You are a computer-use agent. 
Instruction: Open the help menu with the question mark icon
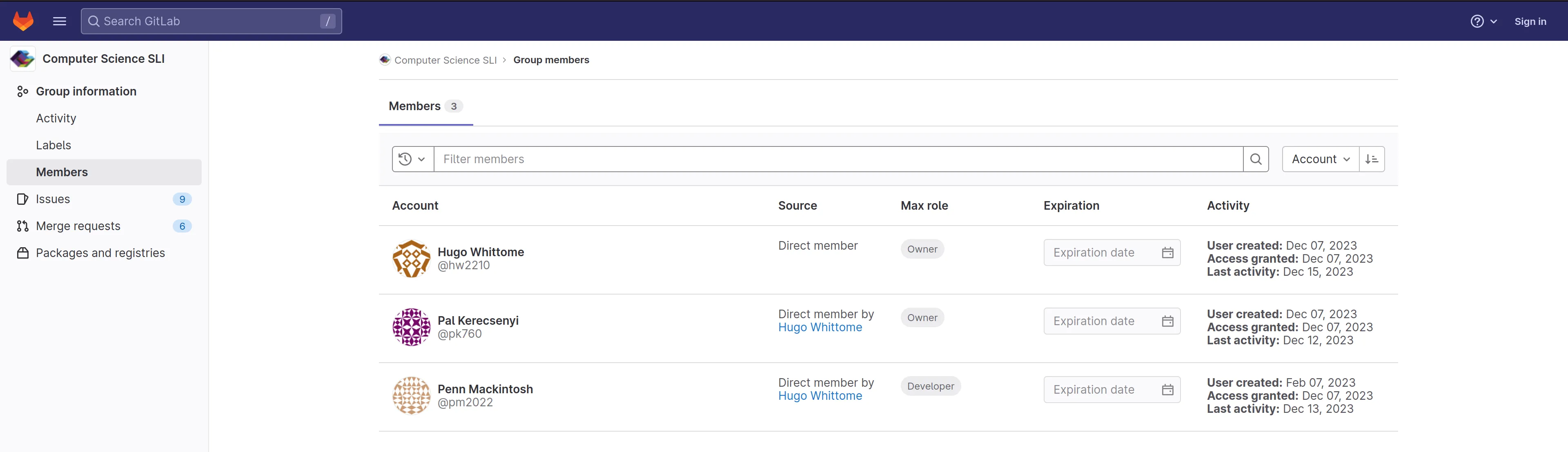(1477, 21)
